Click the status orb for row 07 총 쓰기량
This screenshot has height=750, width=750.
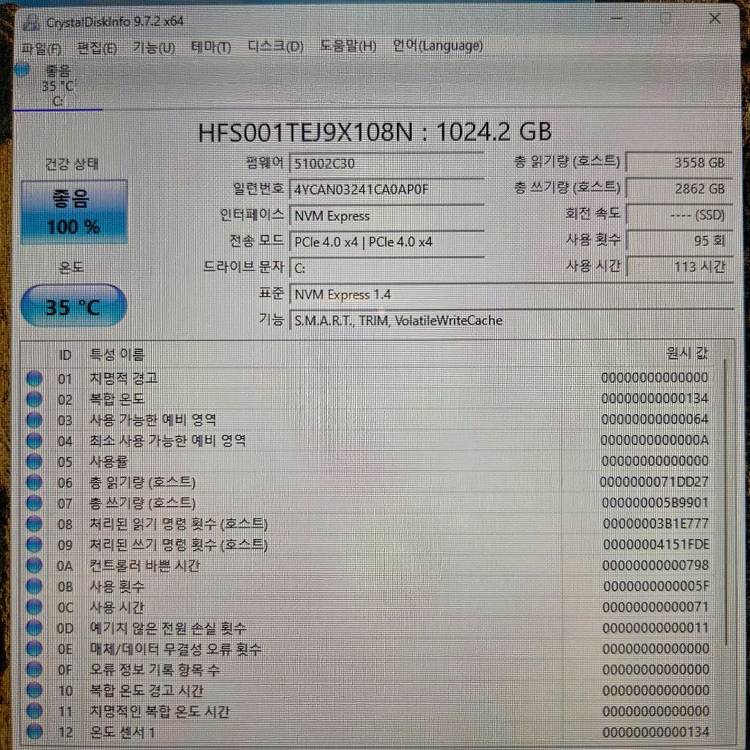click(x=34, y=504)
